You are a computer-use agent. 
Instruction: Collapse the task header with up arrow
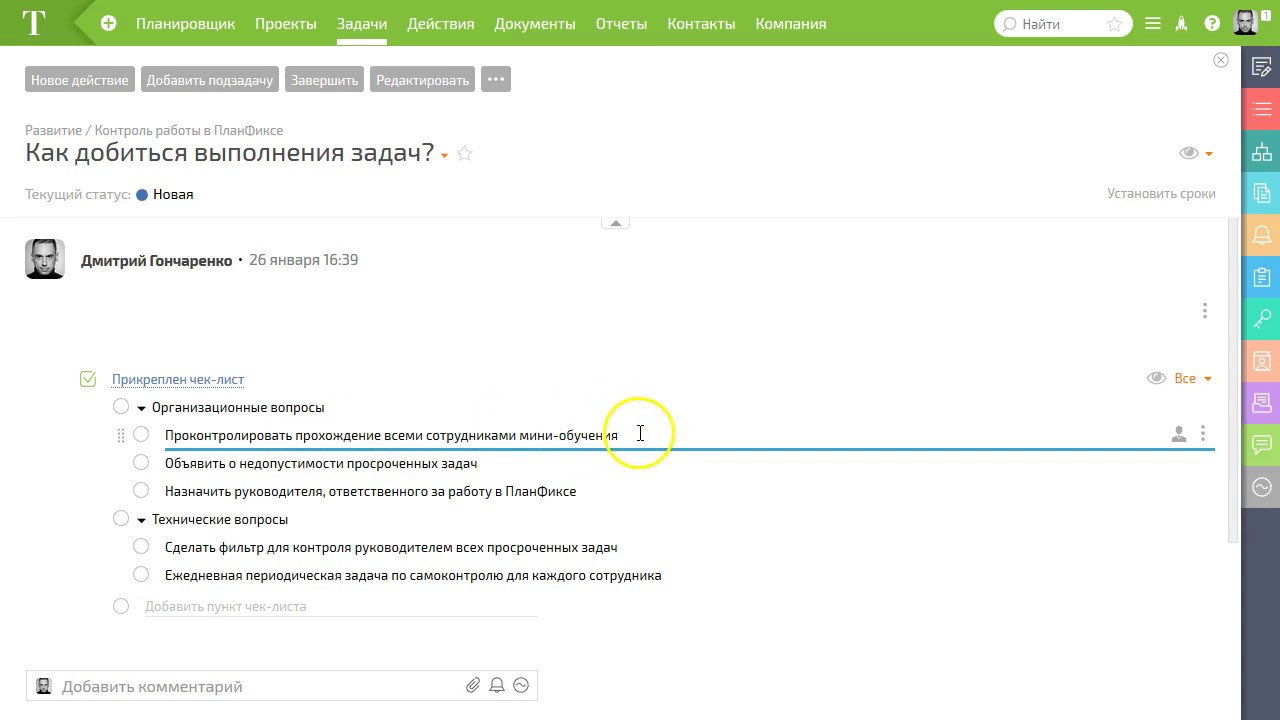[615, 223]
